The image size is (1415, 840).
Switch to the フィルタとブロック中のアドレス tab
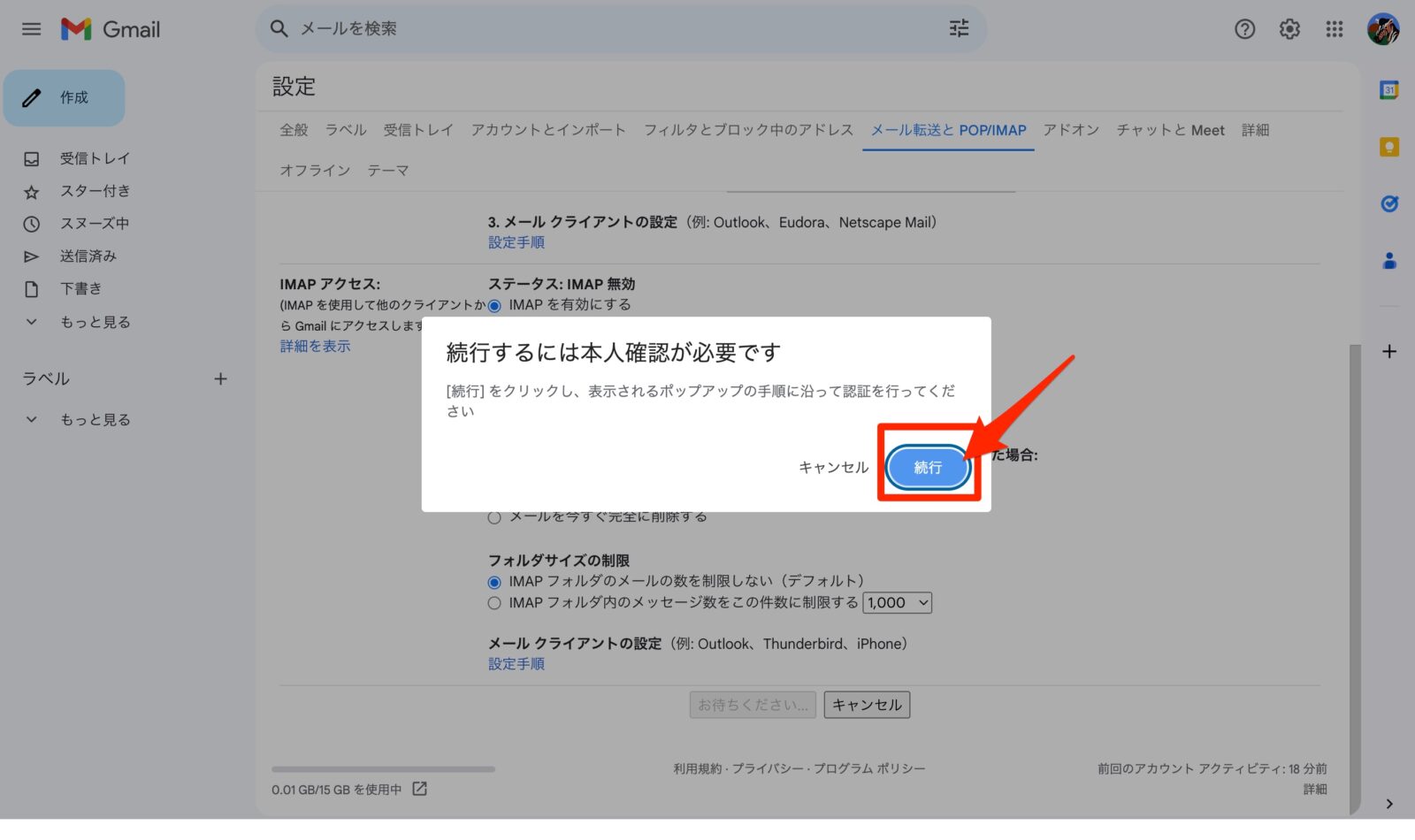[748, 130]
